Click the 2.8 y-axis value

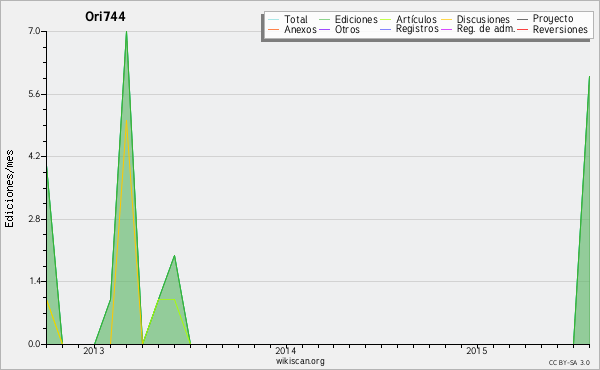34,219
